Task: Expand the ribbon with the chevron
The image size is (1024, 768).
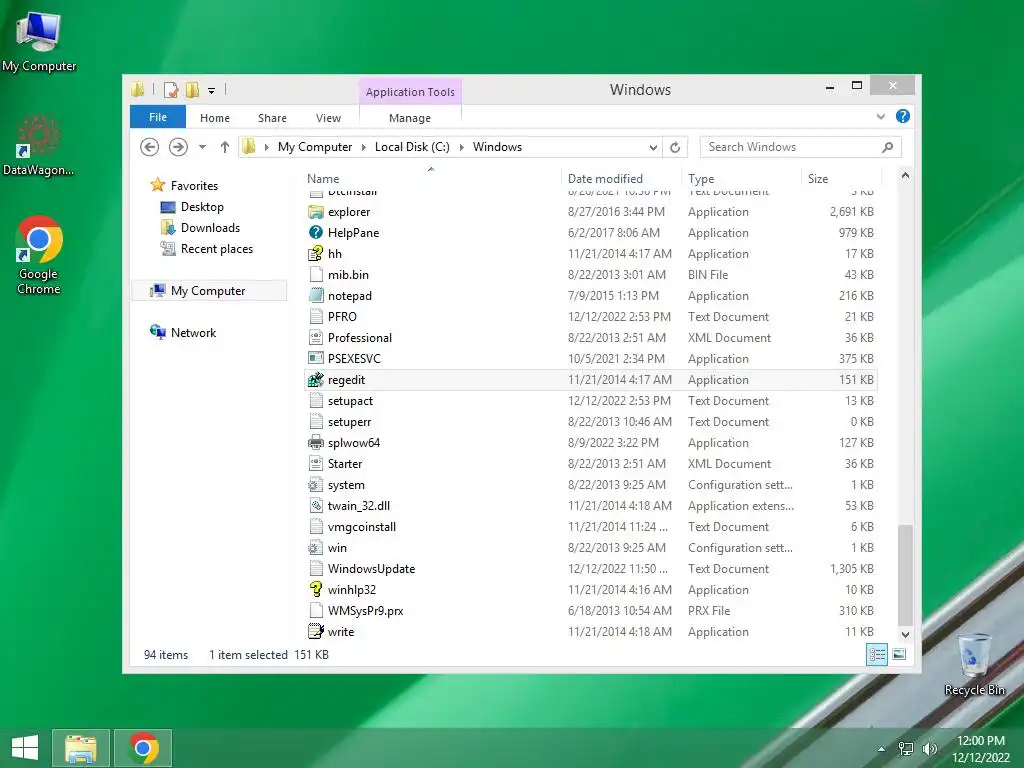Action: click(x=880, y=117)
